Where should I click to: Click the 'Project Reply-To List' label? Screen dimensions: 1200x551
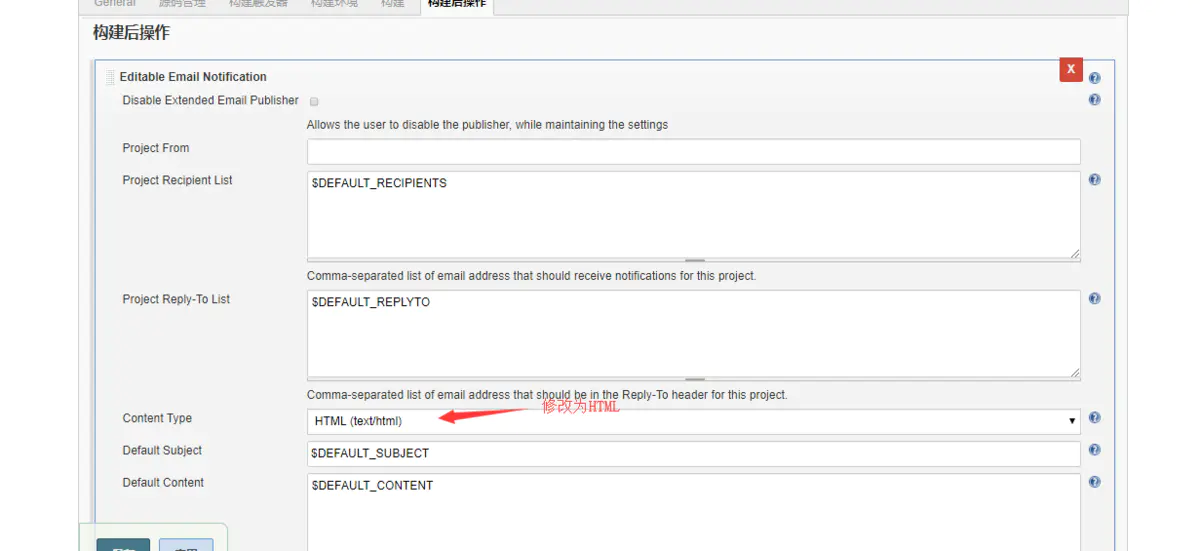click(176, 299)
